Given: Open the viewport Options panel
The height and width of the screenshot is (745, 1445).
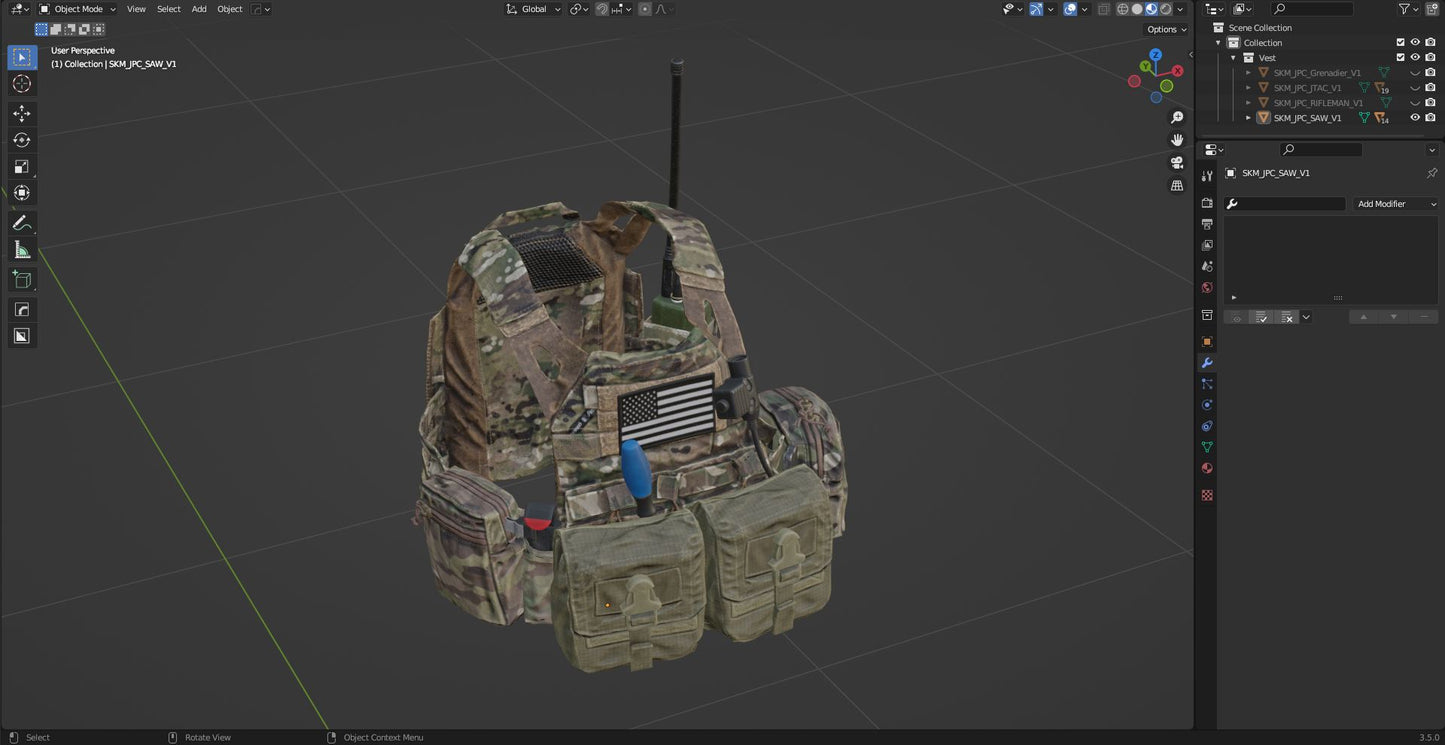Looking at the screenshot, I should tap(1163, 29).
